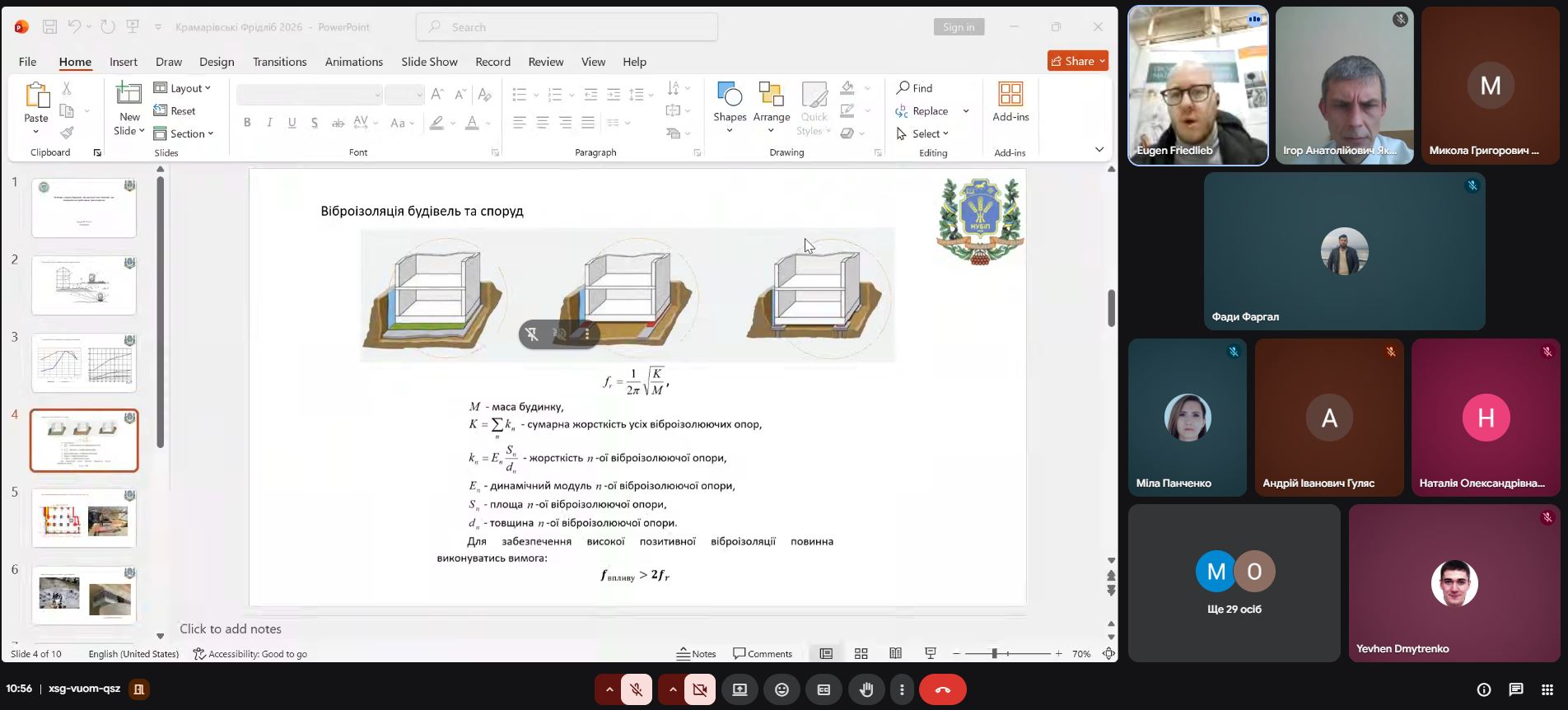This screenshot has height=710, width=1568.
Task: Switch to the Animations tab
Action: coord(354,62)
